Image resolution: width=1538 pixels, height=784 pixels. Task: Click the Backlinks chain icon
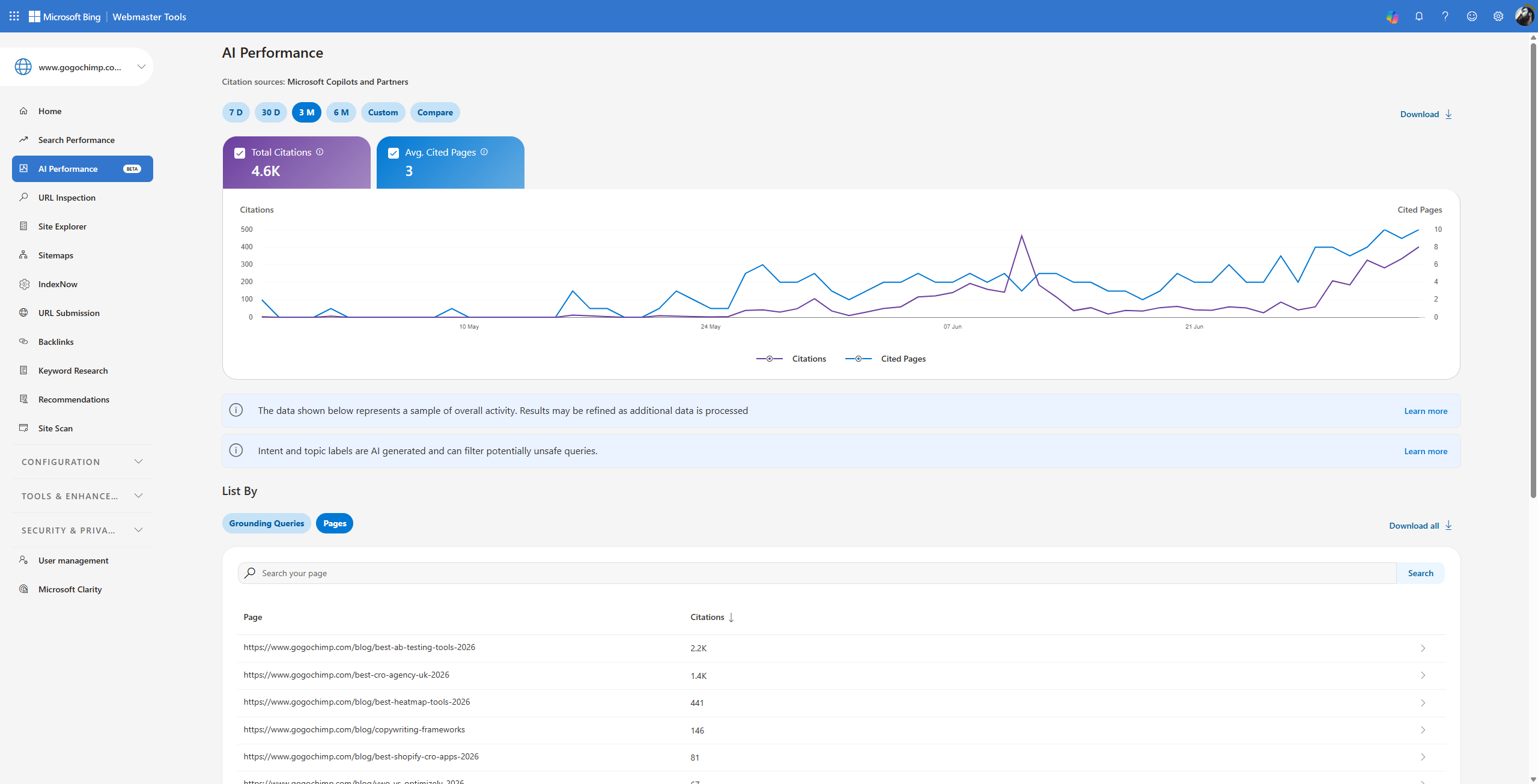pos(23,341)
